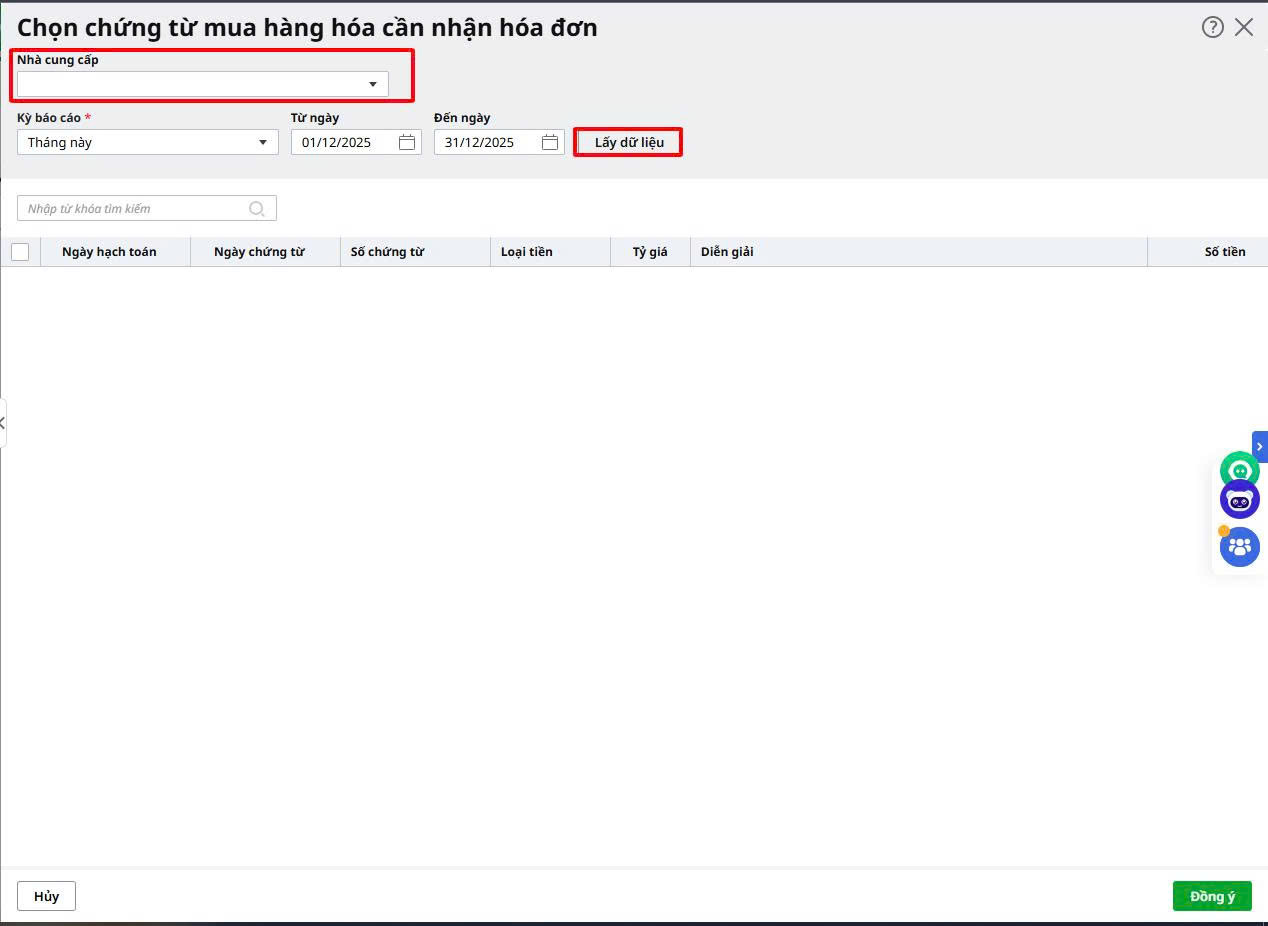Sort by Ngày hạch toán column header

pyautogui.click(x=109, y=252)
